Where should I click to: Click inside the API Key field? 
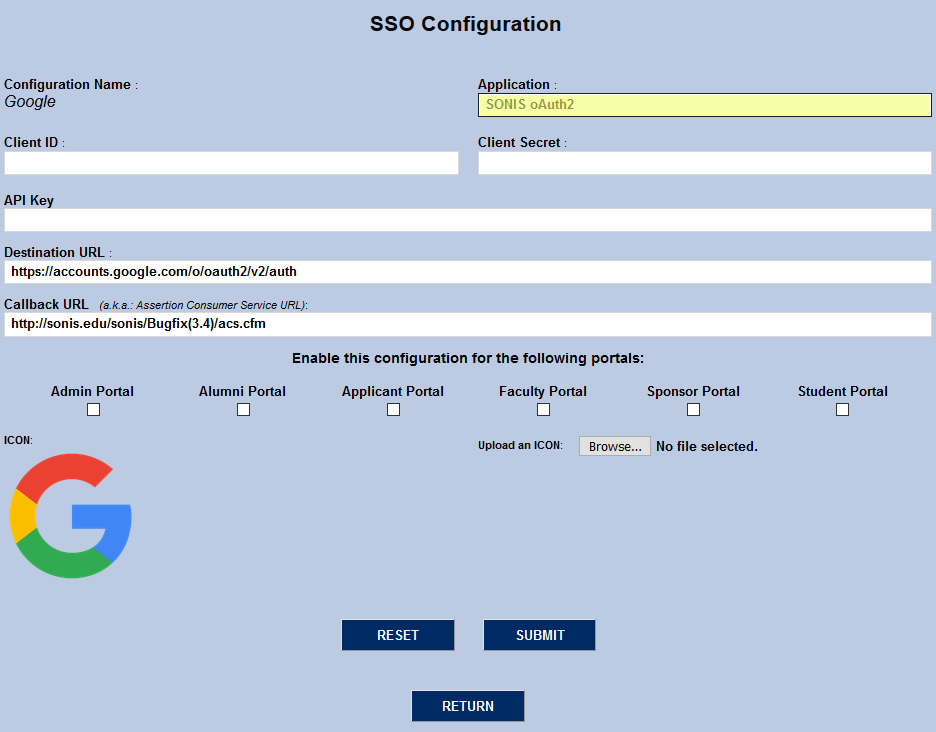point(466,220)
